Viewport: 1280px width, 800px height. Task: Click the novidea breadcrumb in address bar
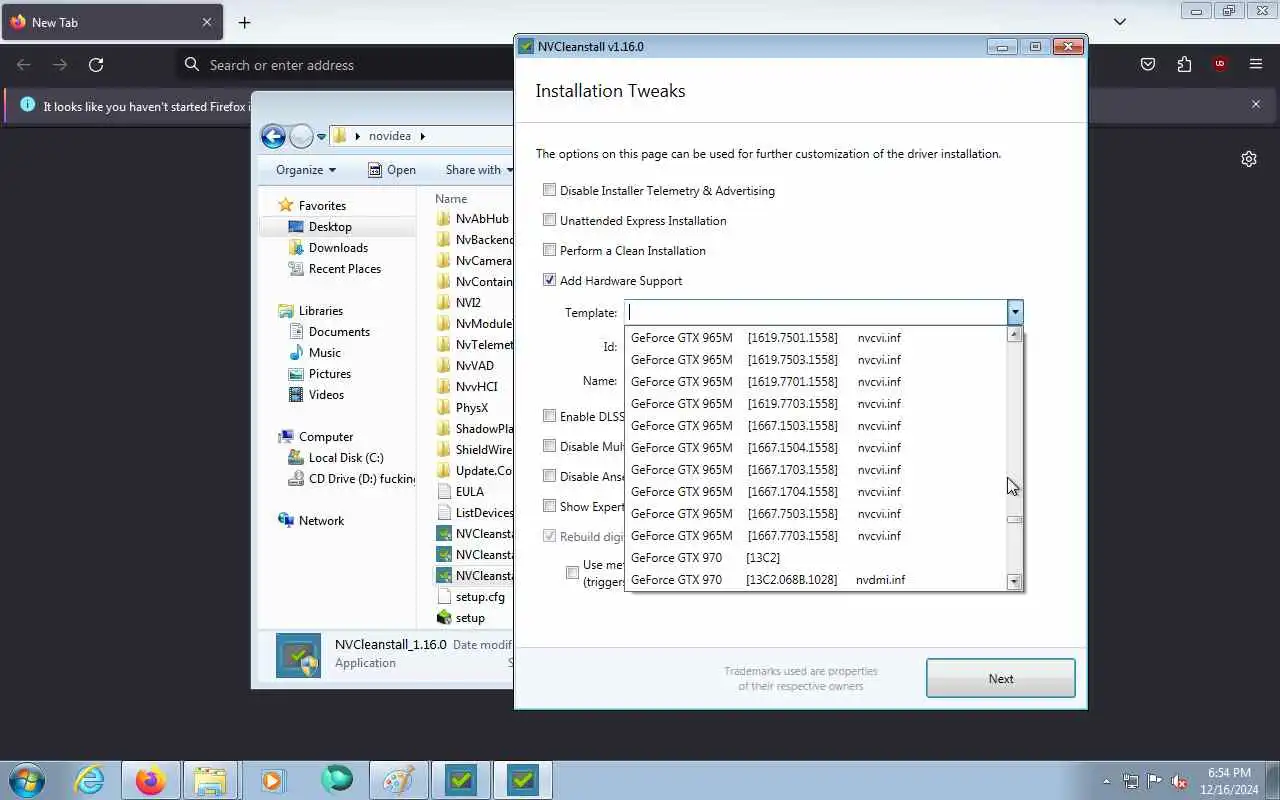pyautogui.click(x=390, y=136)
